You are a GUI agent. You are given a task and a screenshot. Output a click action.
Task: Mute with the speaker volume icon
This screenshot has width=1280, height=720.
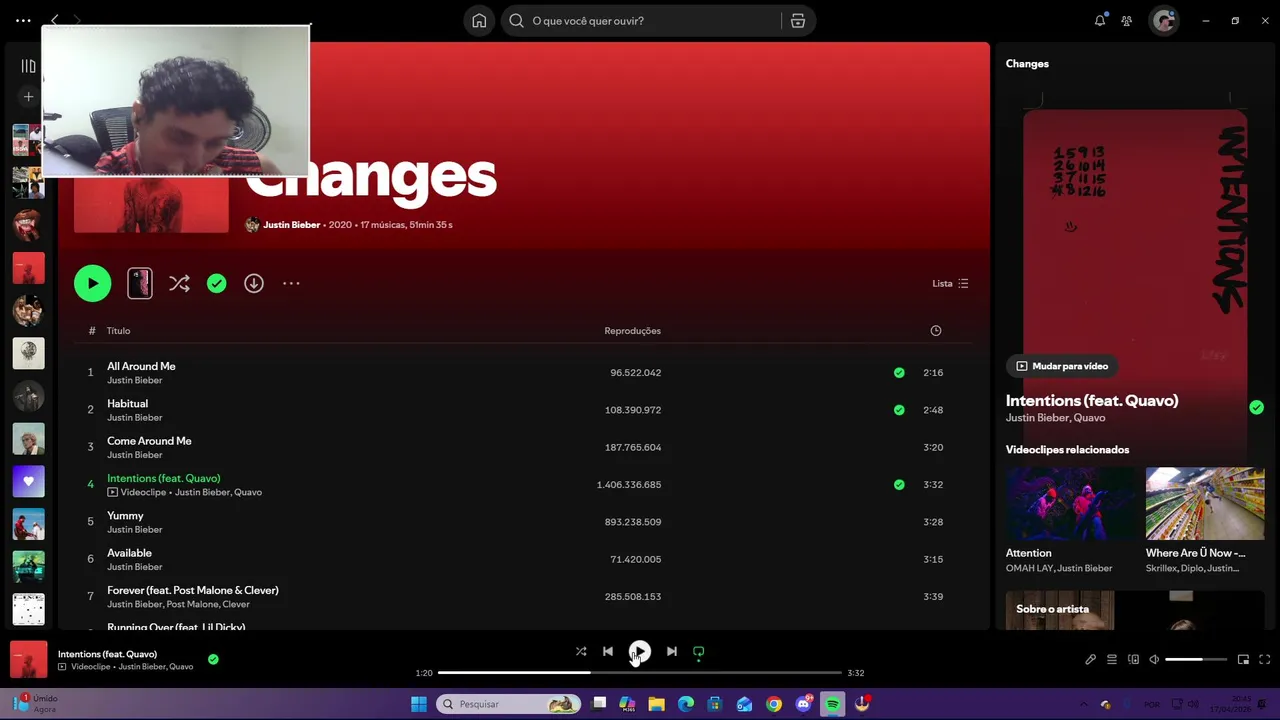(1154, 659)
